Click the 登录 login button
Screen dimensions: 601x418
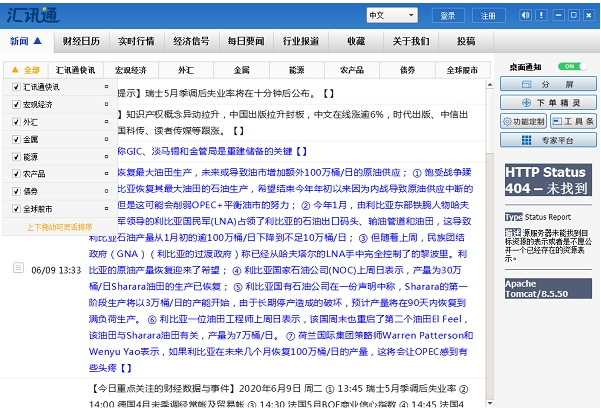[448, 16]
